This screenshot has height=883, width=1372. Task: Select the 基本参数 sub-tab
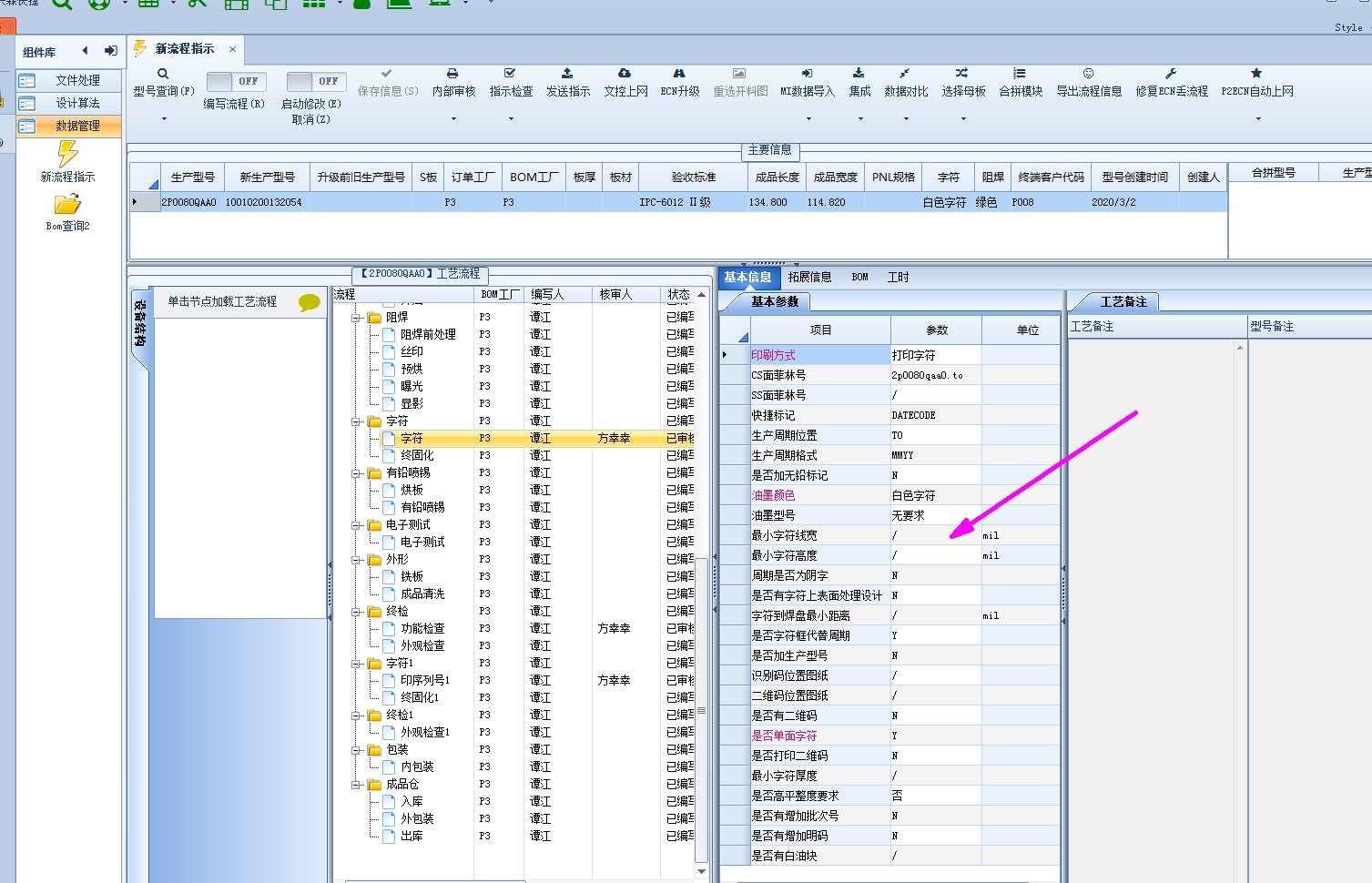pos(774,301)
